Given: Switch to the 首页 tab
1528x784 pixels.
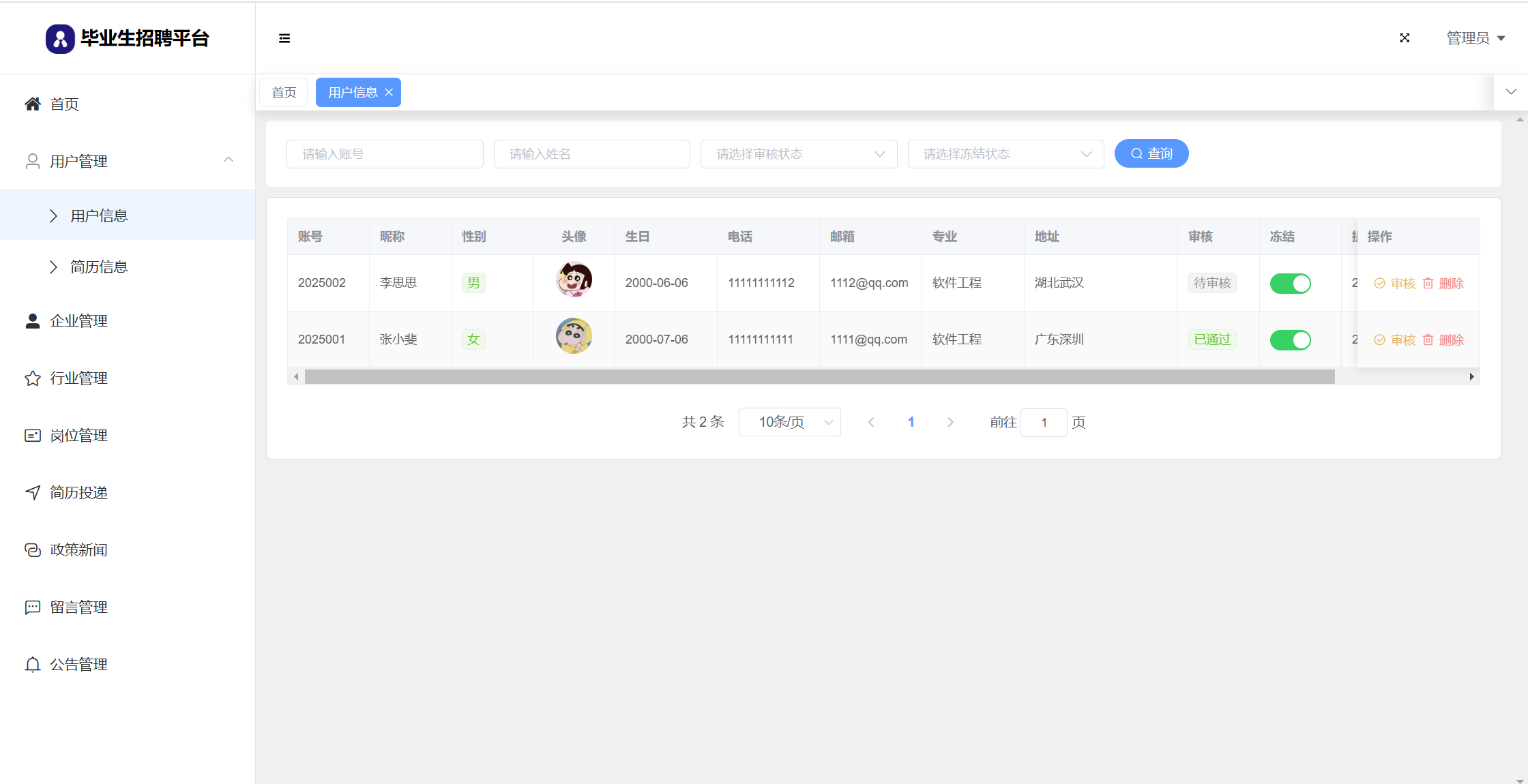Looking at the screenshot, I should point(284,93).
